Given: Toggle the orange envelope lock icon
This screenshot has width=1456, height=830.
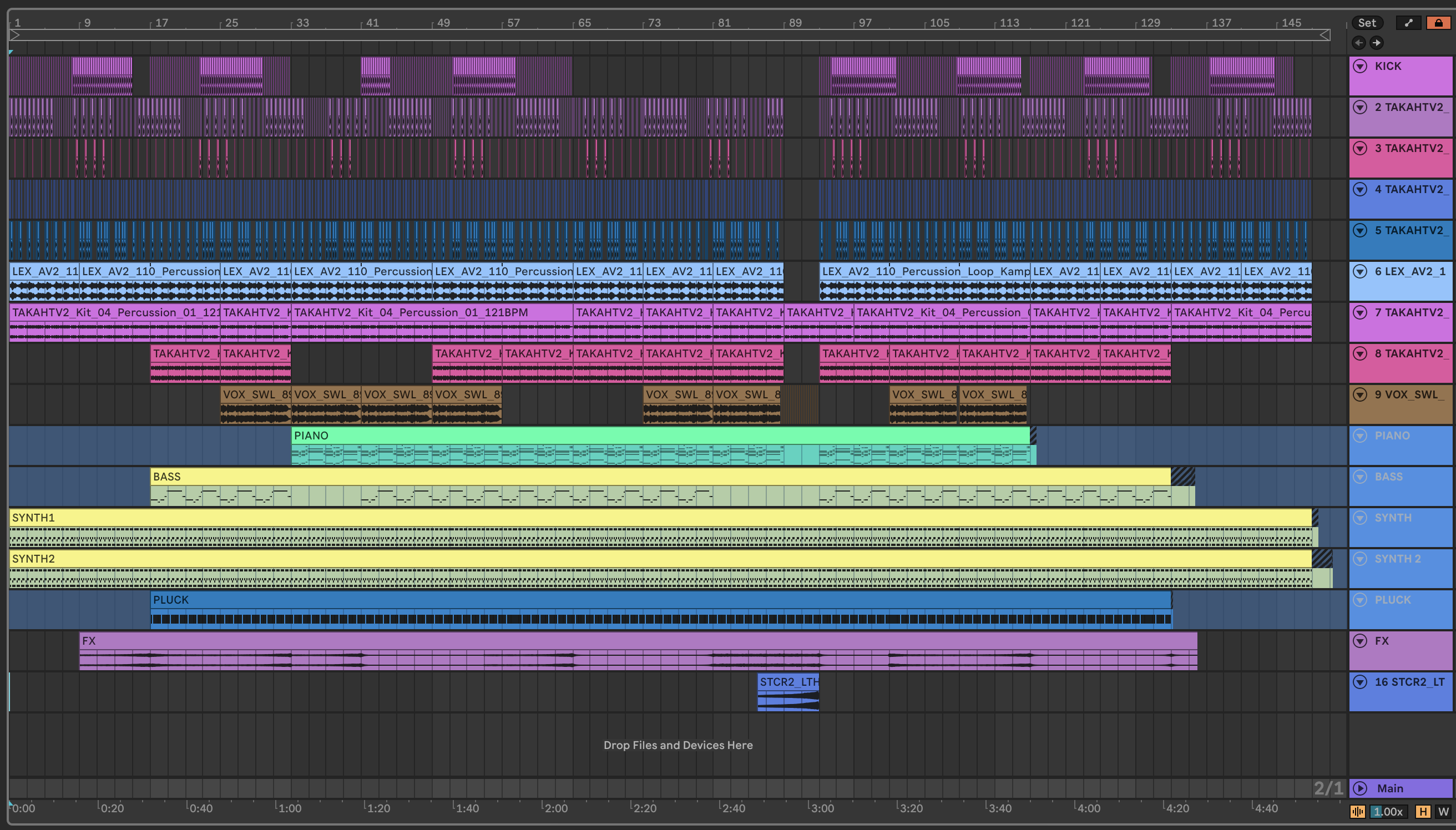Looking at the screenshot, I should (1438, 23).
